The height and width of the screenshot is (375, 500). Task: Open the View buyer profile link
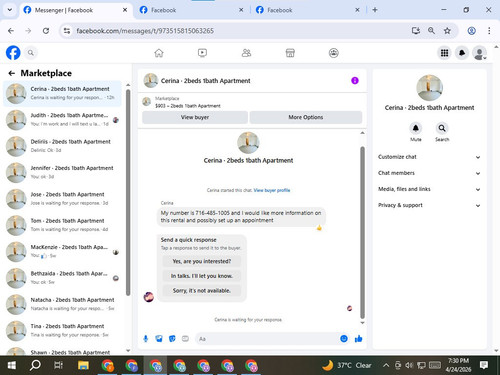coord(272,190)
